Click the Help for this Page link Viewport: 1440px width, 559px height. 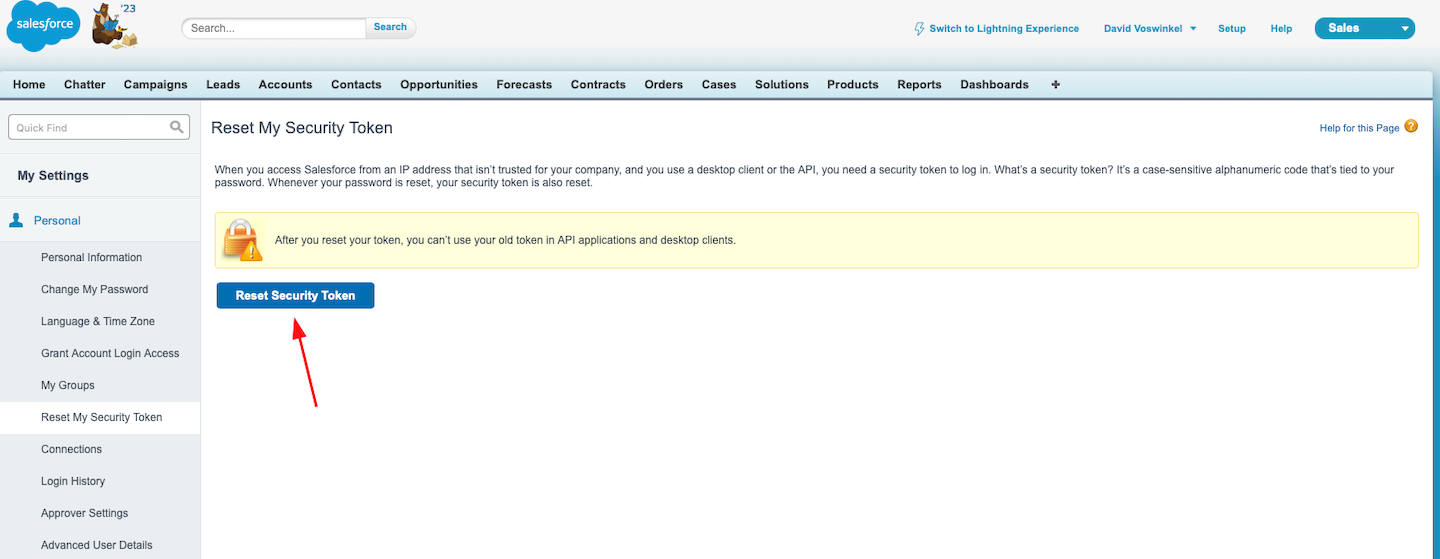1359,128
